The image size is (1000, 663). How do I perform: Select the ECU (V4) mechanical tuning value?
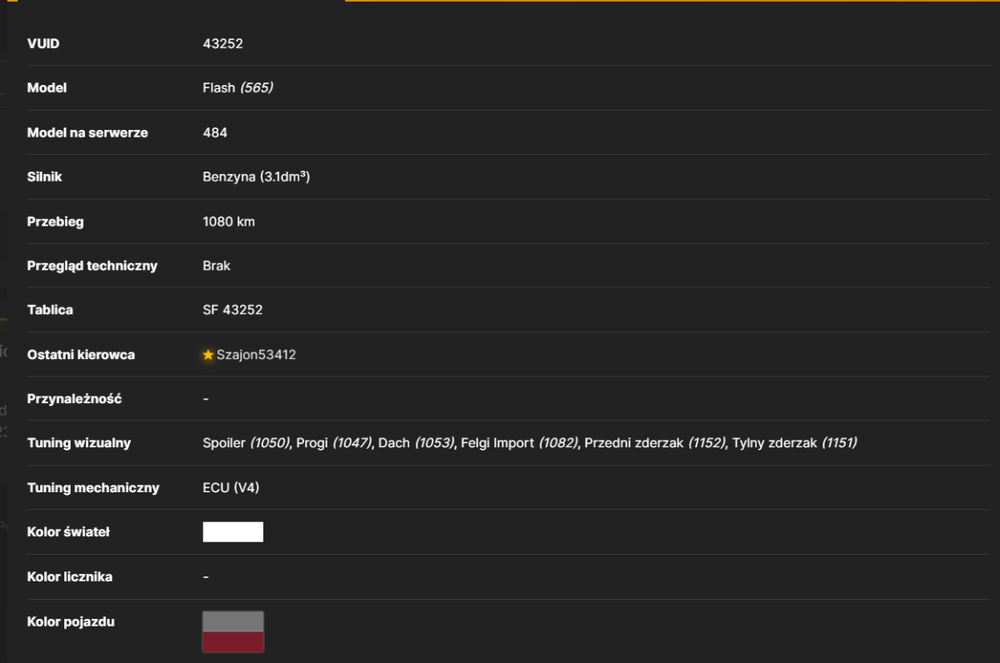231,488
